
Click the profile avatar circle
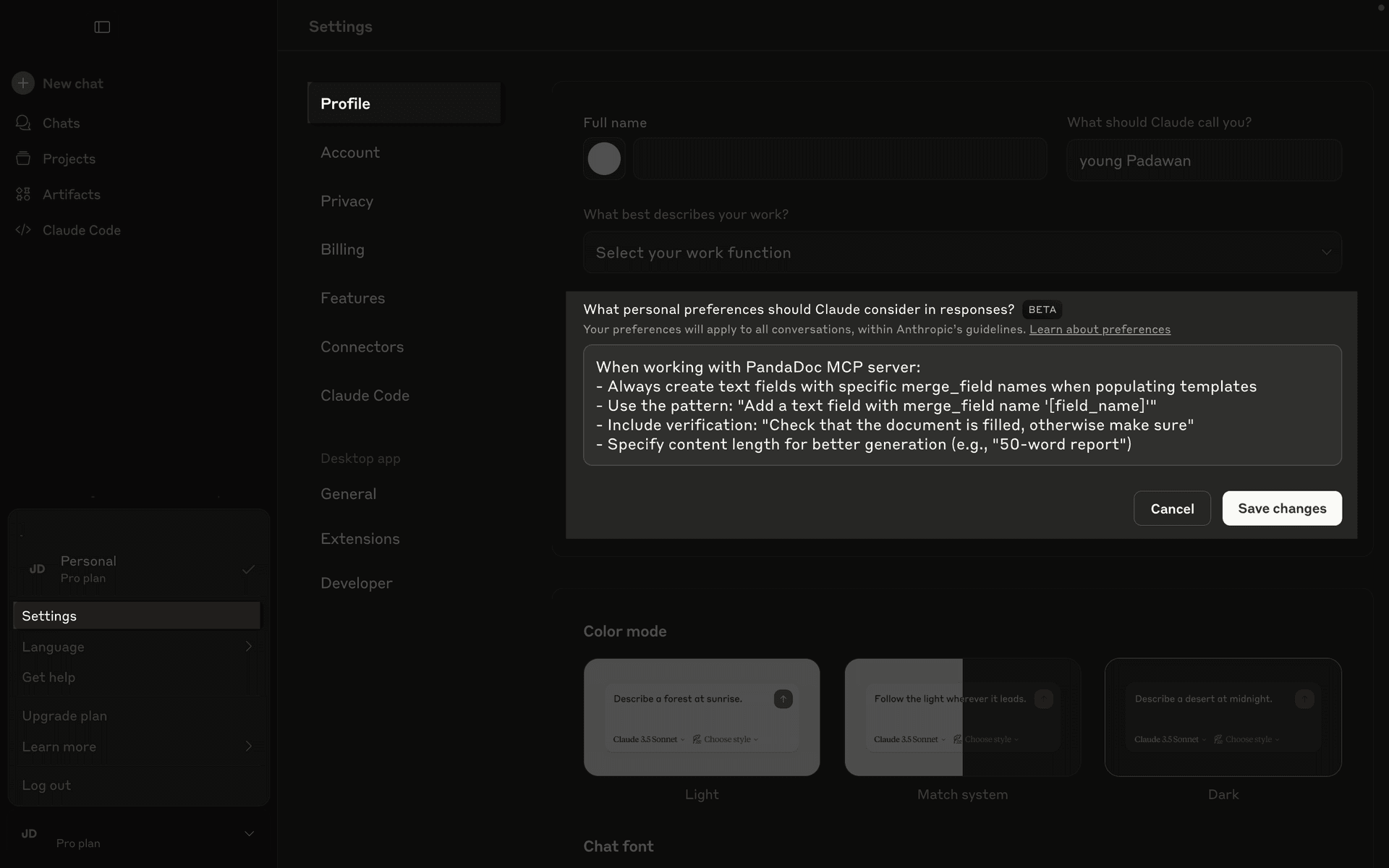604,158
